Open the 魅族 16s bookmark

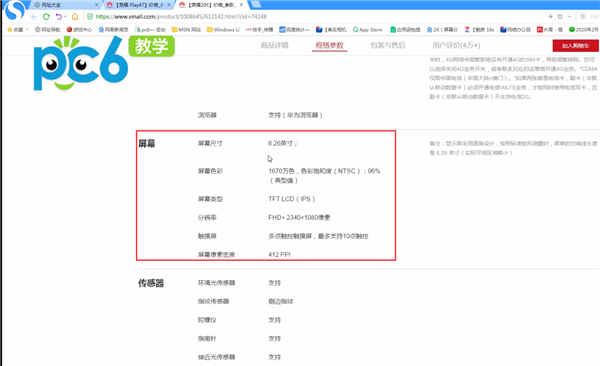(479, 29)
